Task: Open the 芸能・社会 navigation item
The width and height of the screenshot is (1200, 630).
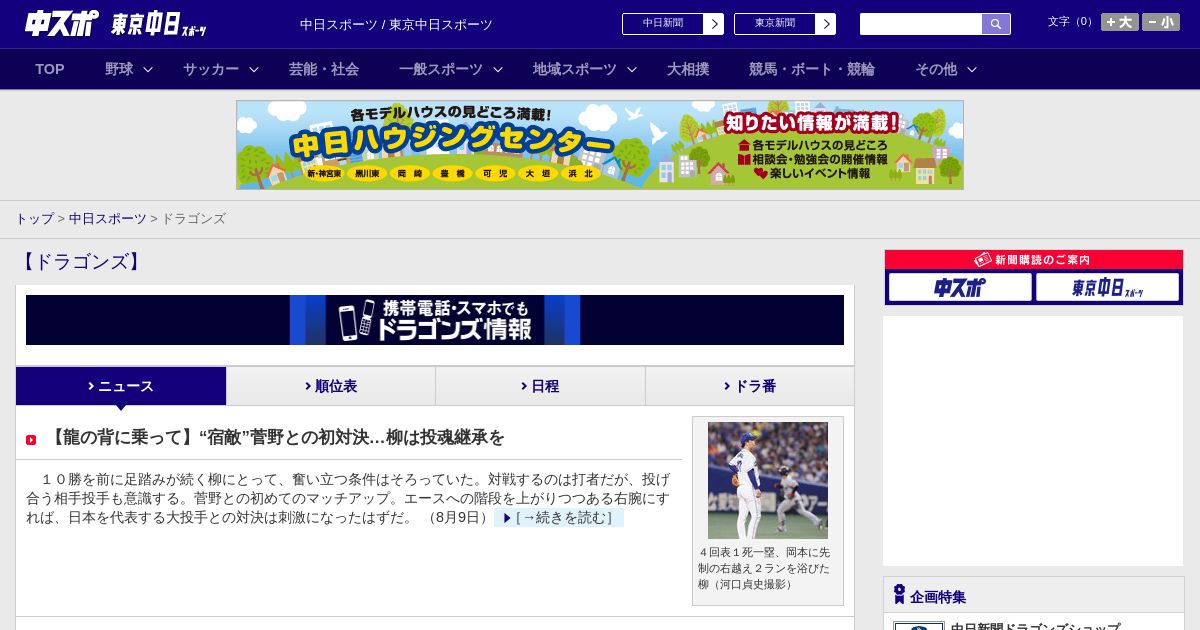Action: pyautogui.click(x=324, y=69)
